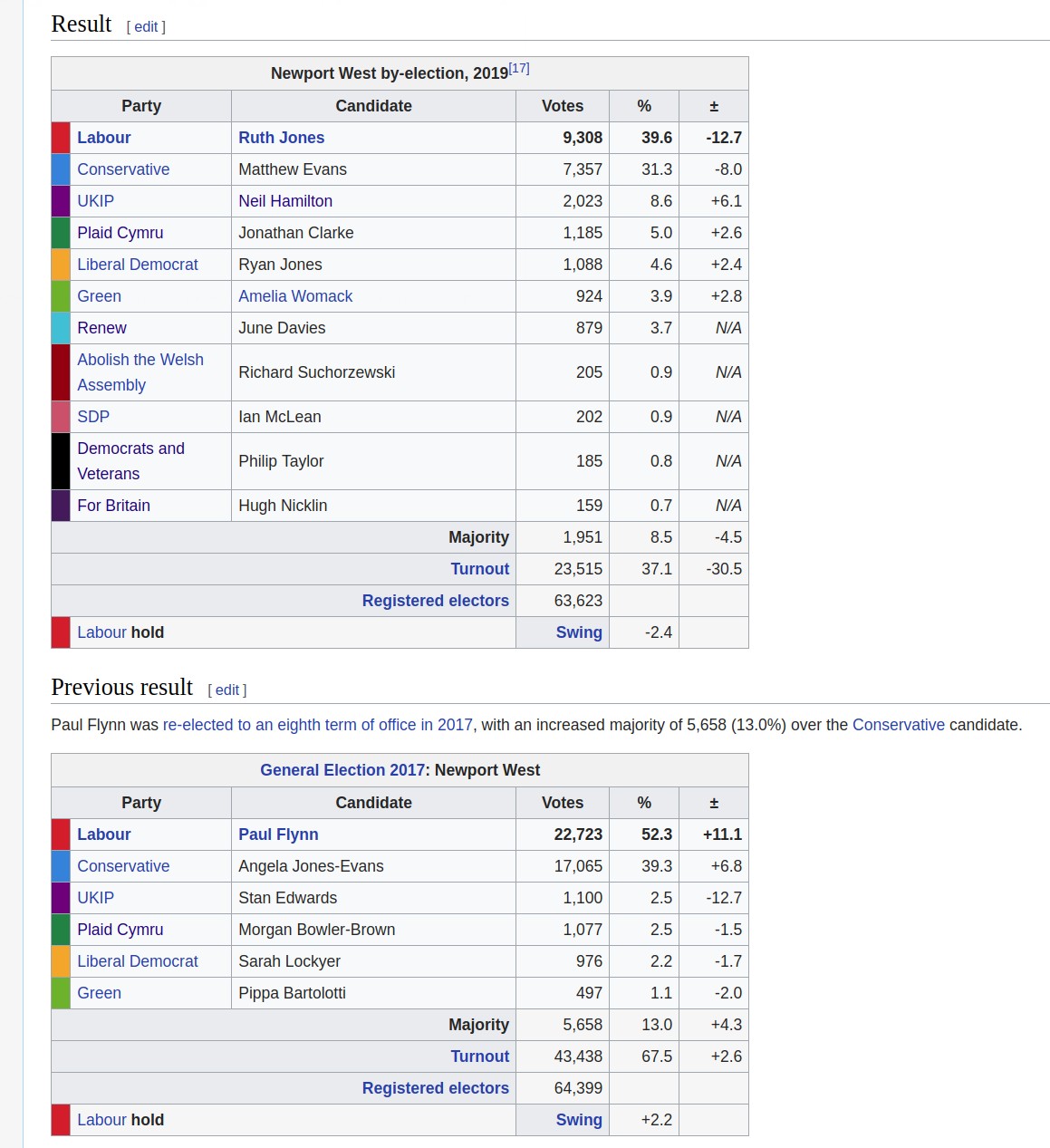Select vote count 9,308 for Ruth Jones
This screenshot has height=1148, width=1050.
point(583,138)
